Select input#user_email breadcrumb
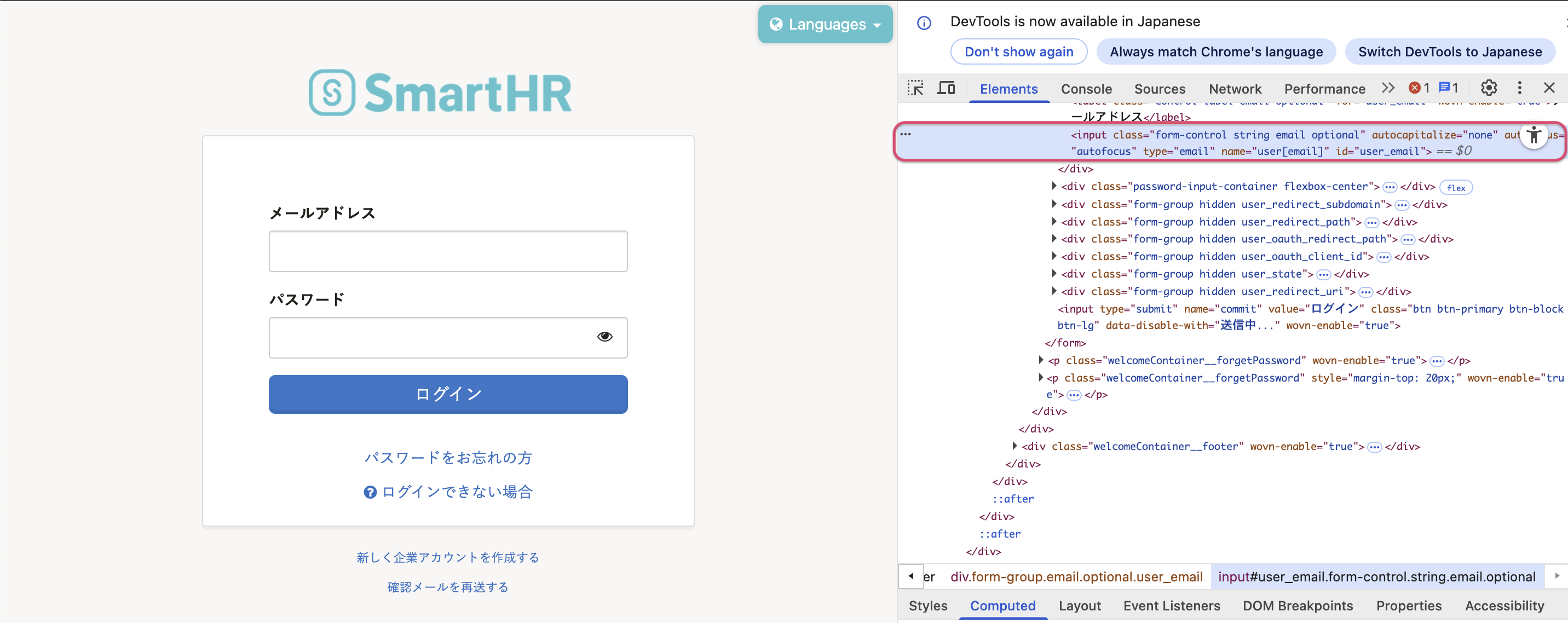 [1377, 577]
